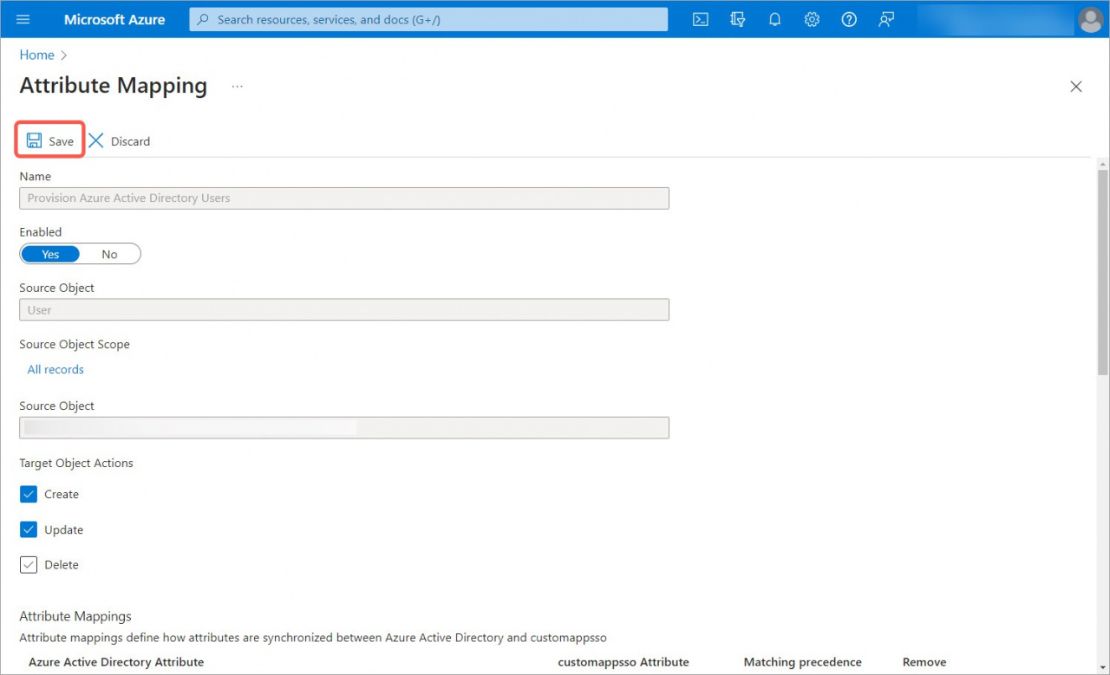
Task: Click the search magnifier icon
Action: coord(202,19)
